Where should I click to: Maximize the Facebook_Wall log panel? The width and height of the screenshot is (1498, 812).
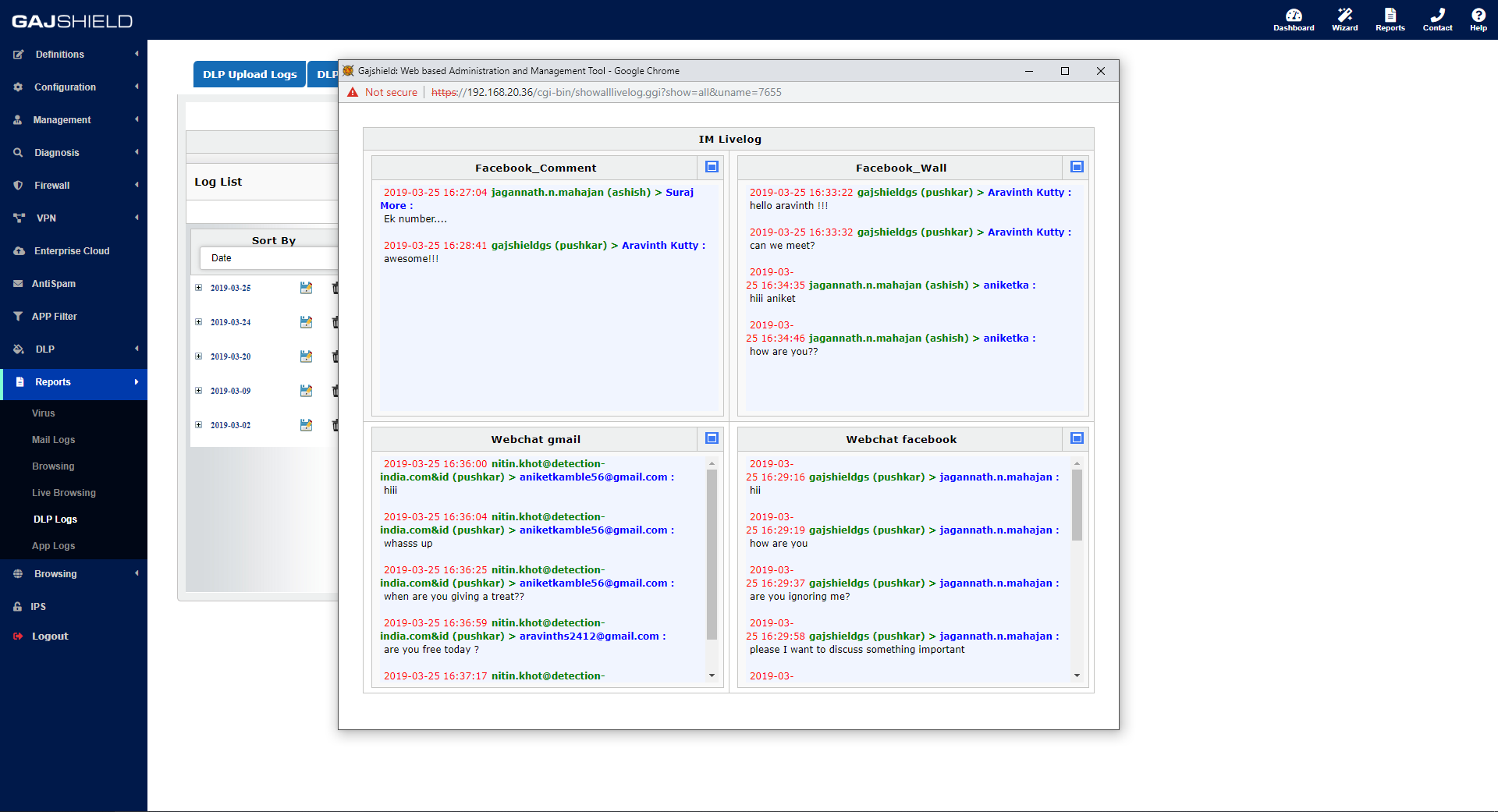click(1077, 167)
